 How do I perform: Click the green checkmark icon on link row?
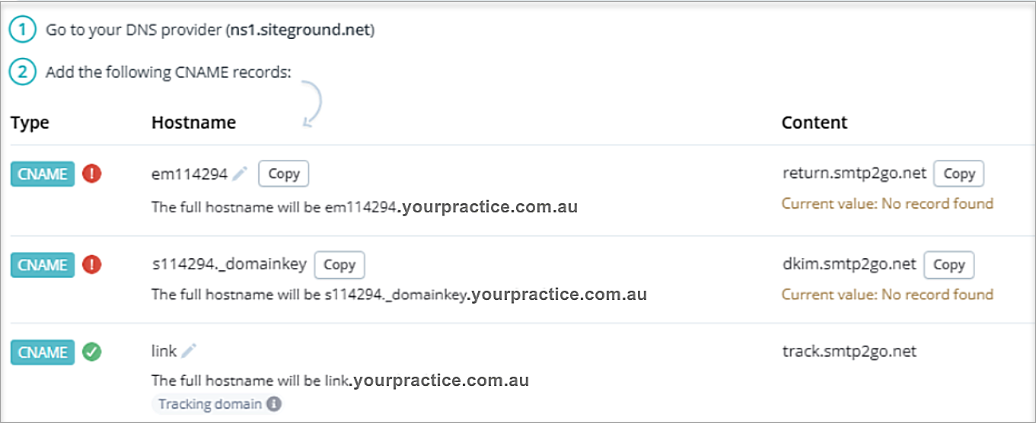[93, 352]
